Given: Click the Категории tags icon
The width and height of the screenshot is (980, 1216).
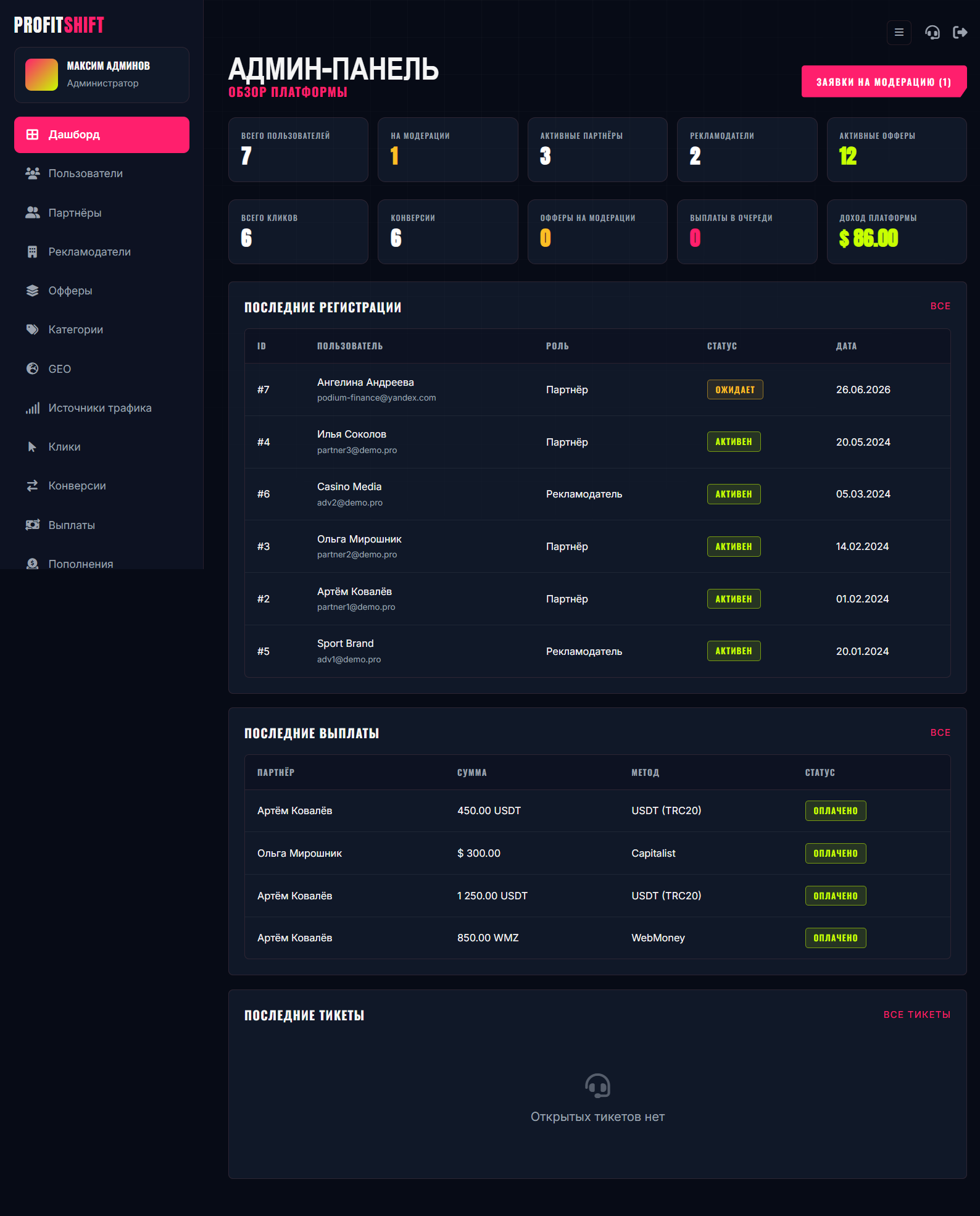Looking at the screenshot, I should coord(33,330).
